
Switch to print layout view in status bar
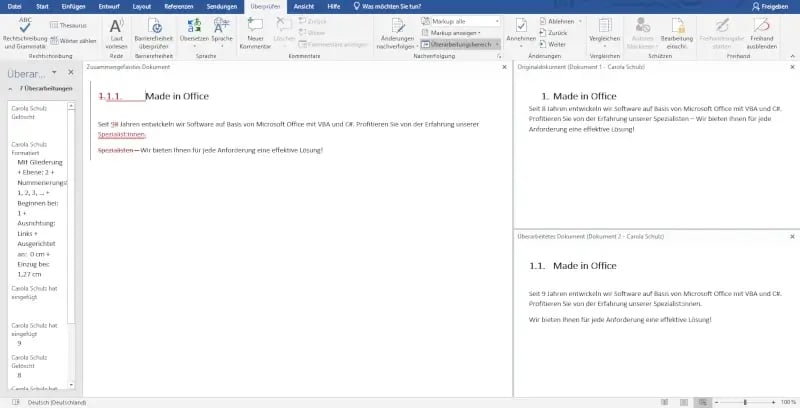tap(684, 402)
